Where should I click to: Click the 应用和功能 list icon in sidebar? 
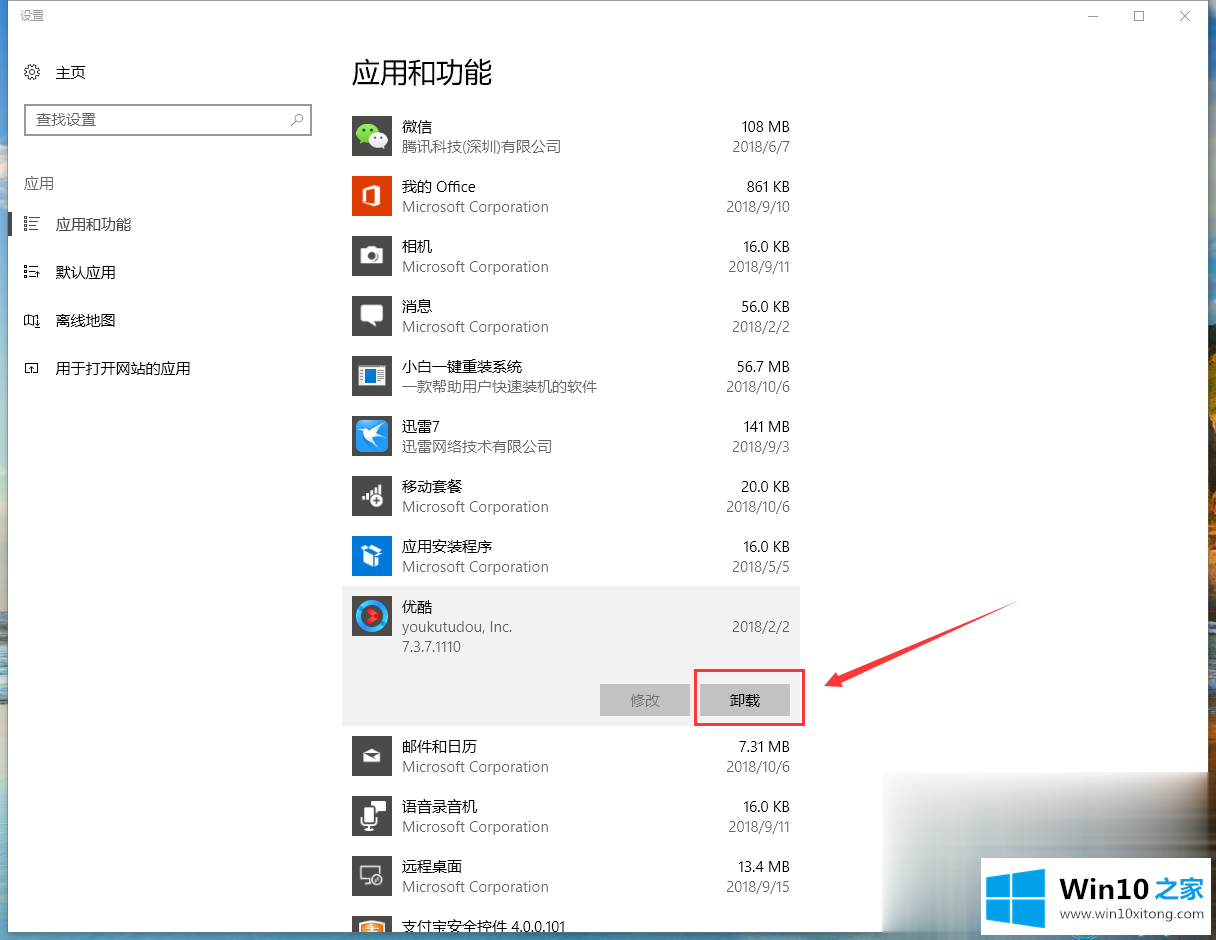(x=32, y=224)
